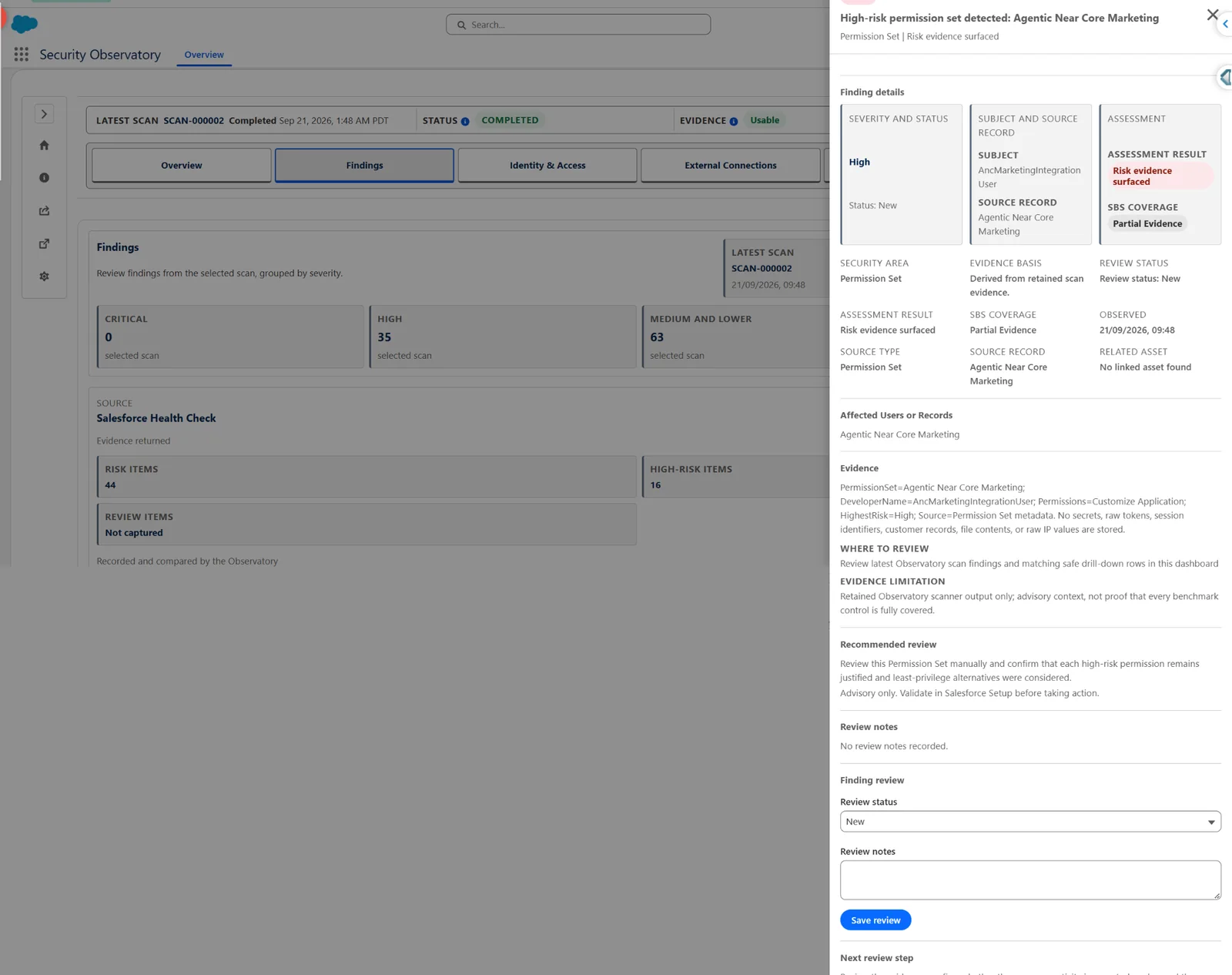This screenshot has height=975, width=1232.
Task: Click the Salesforce Health Check heading
Action: coord(156,418)
